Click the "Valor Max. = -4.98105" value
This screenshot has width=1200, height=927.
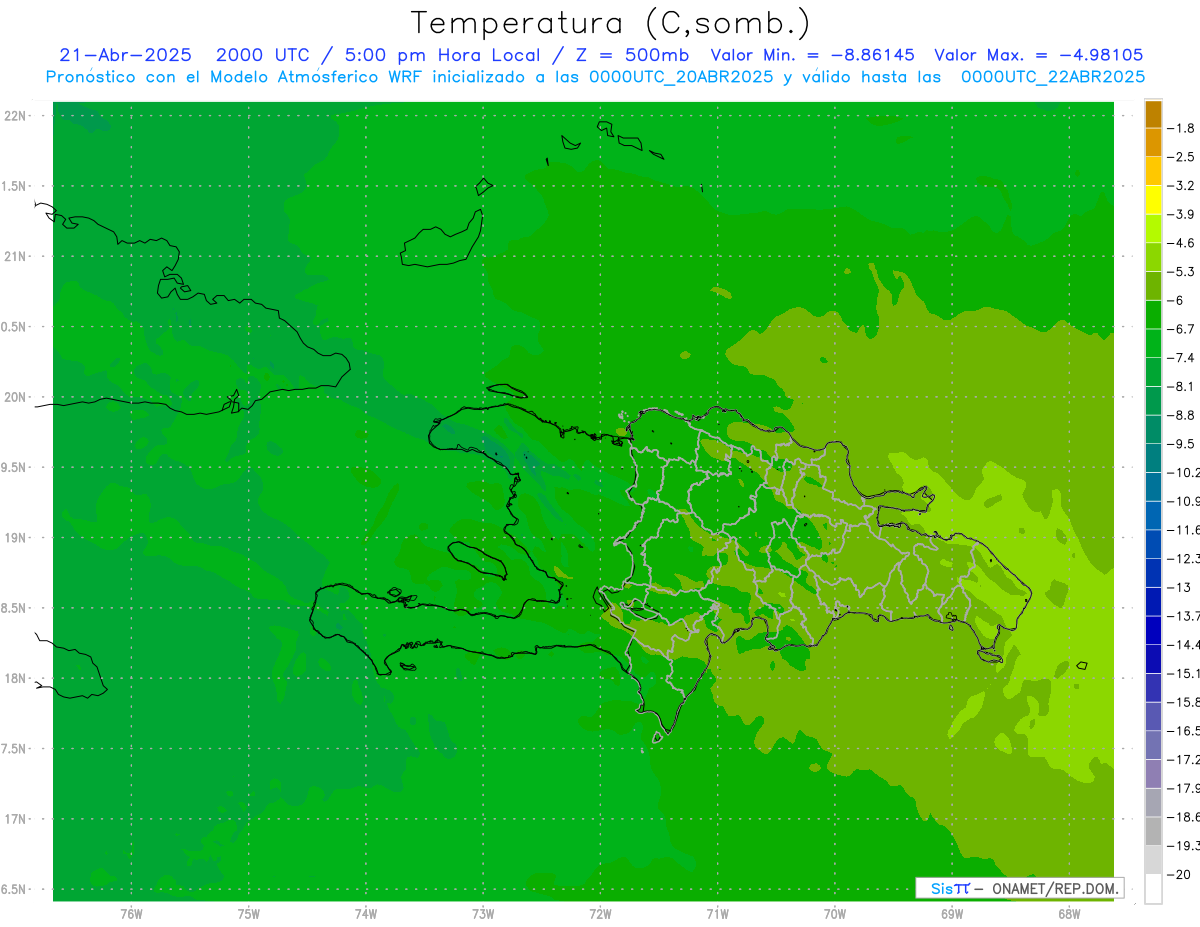tap(1039, 55)
